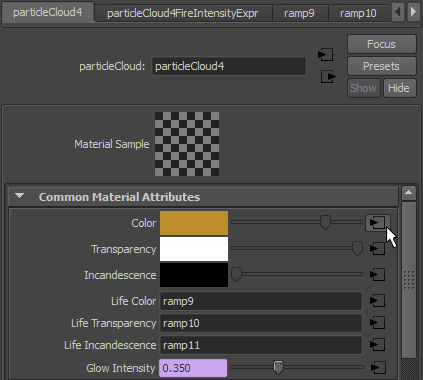
Task: Click the black Incandescence swatch
Action: pyautogui.click(x=194, y=275)
